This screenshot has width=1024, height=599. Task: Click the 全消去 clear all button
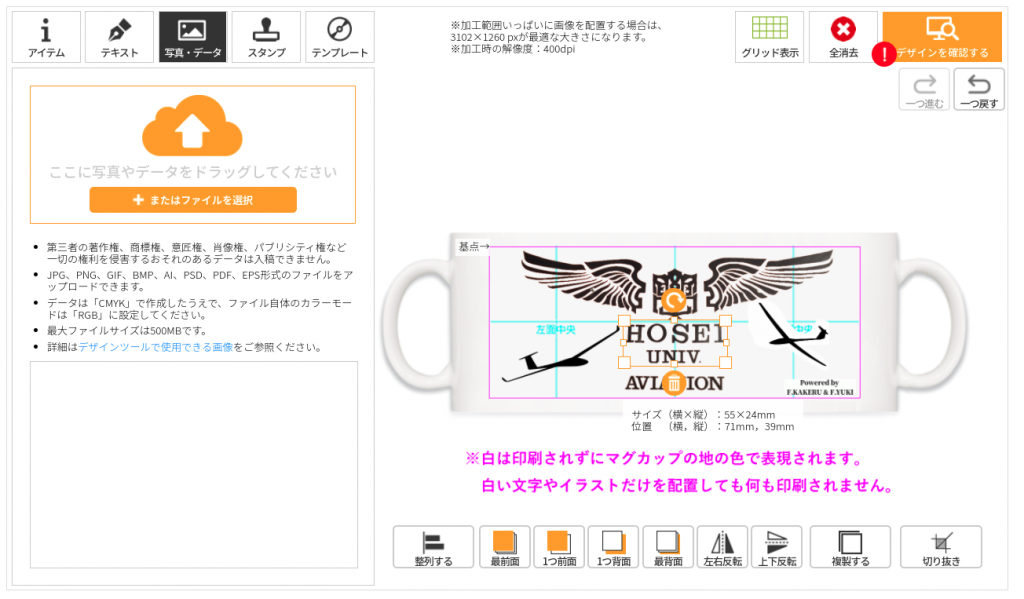[x=843, y=37]
